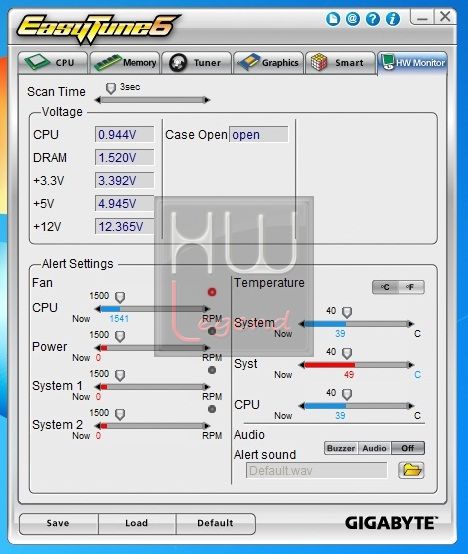Open the help question mark icon

(x=373, y=19)
